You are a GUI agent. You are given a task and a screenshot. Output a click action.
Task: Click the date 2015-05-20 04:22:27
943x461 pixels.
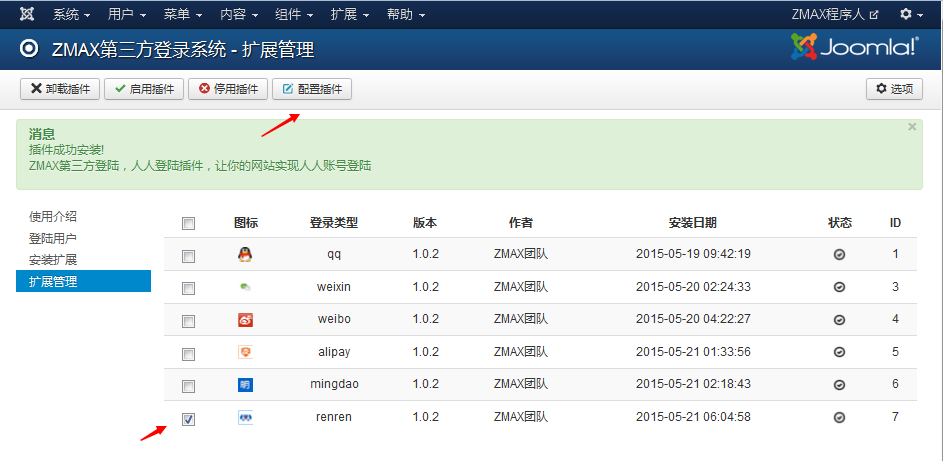pyautogui.click(x=693, y=319)
